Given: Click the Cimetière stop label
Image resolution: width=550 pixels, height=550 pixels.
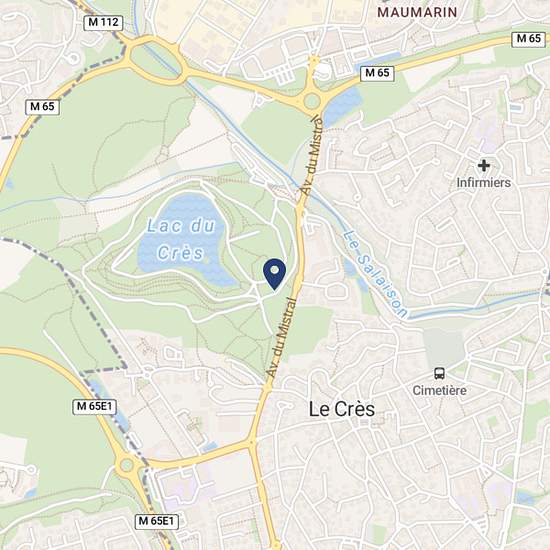Looking at the screenshot, I should click(x=440, y=390).
